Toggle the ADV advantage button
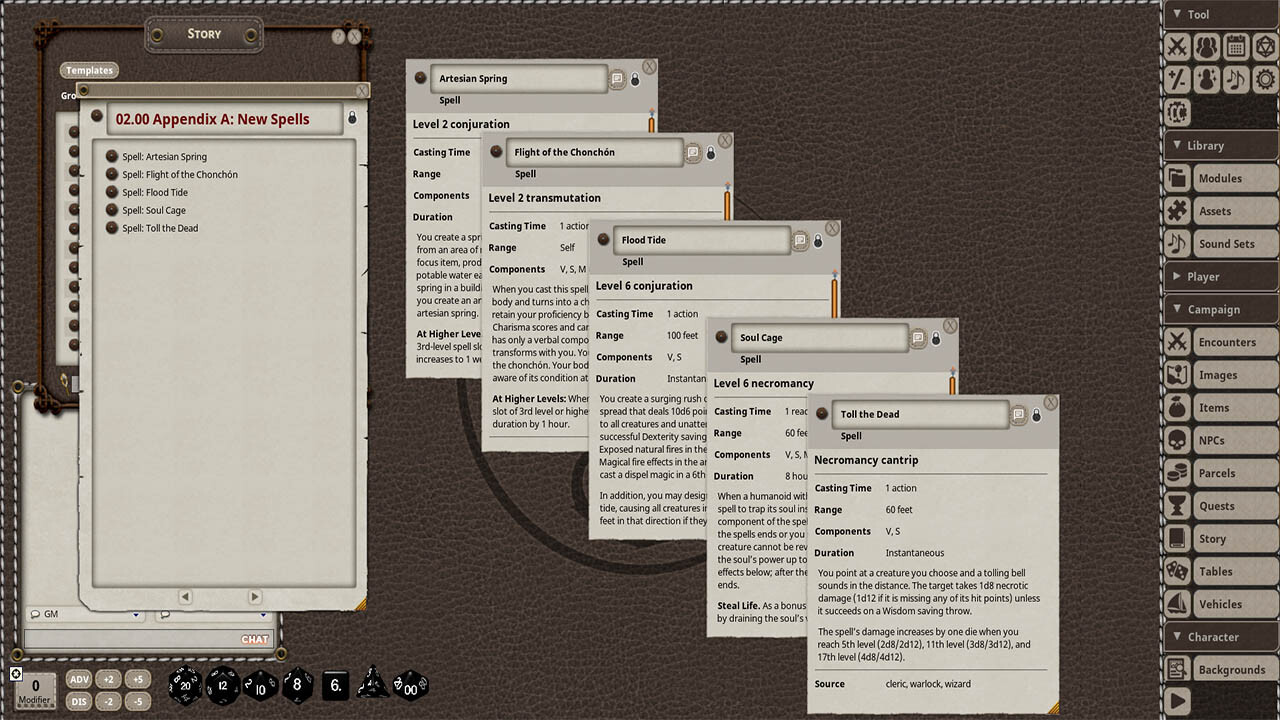1280x720 pixels. tap(78, 678)
